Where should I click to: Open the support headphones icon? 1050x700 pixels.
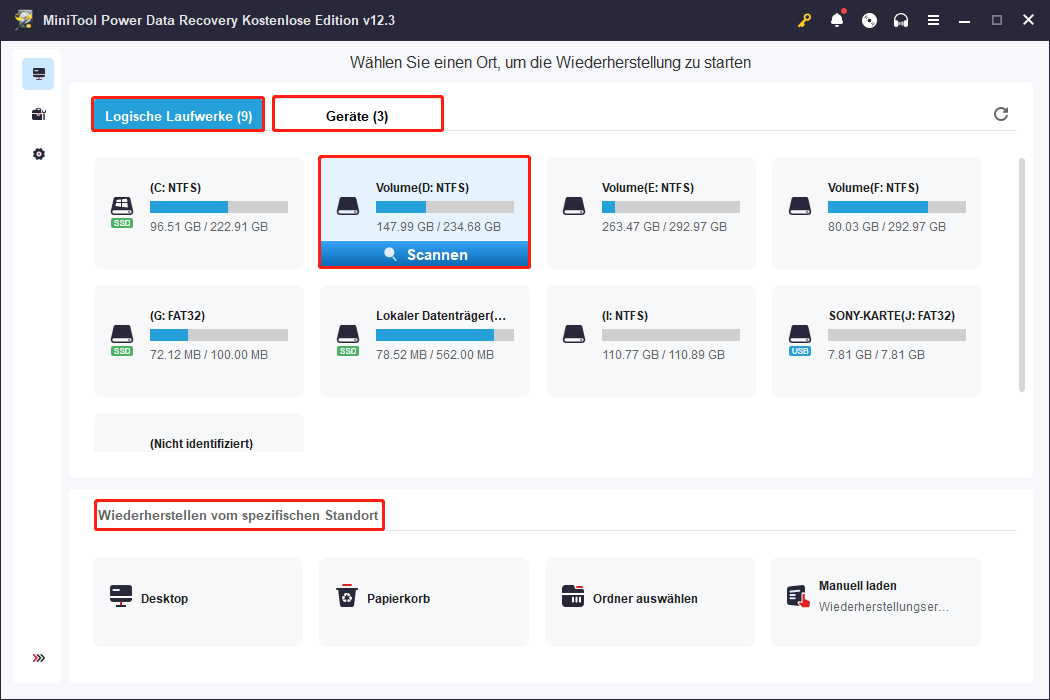pyautogui.click(x=901, y=20)
